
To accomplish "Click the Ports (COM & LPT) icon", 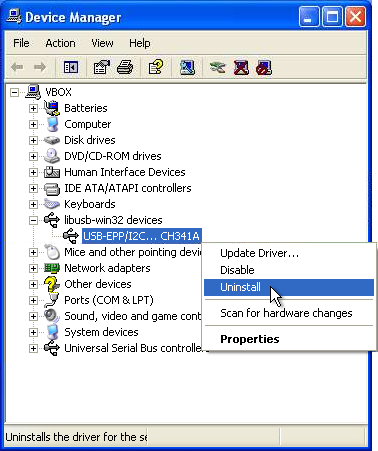I will (52, 300).
